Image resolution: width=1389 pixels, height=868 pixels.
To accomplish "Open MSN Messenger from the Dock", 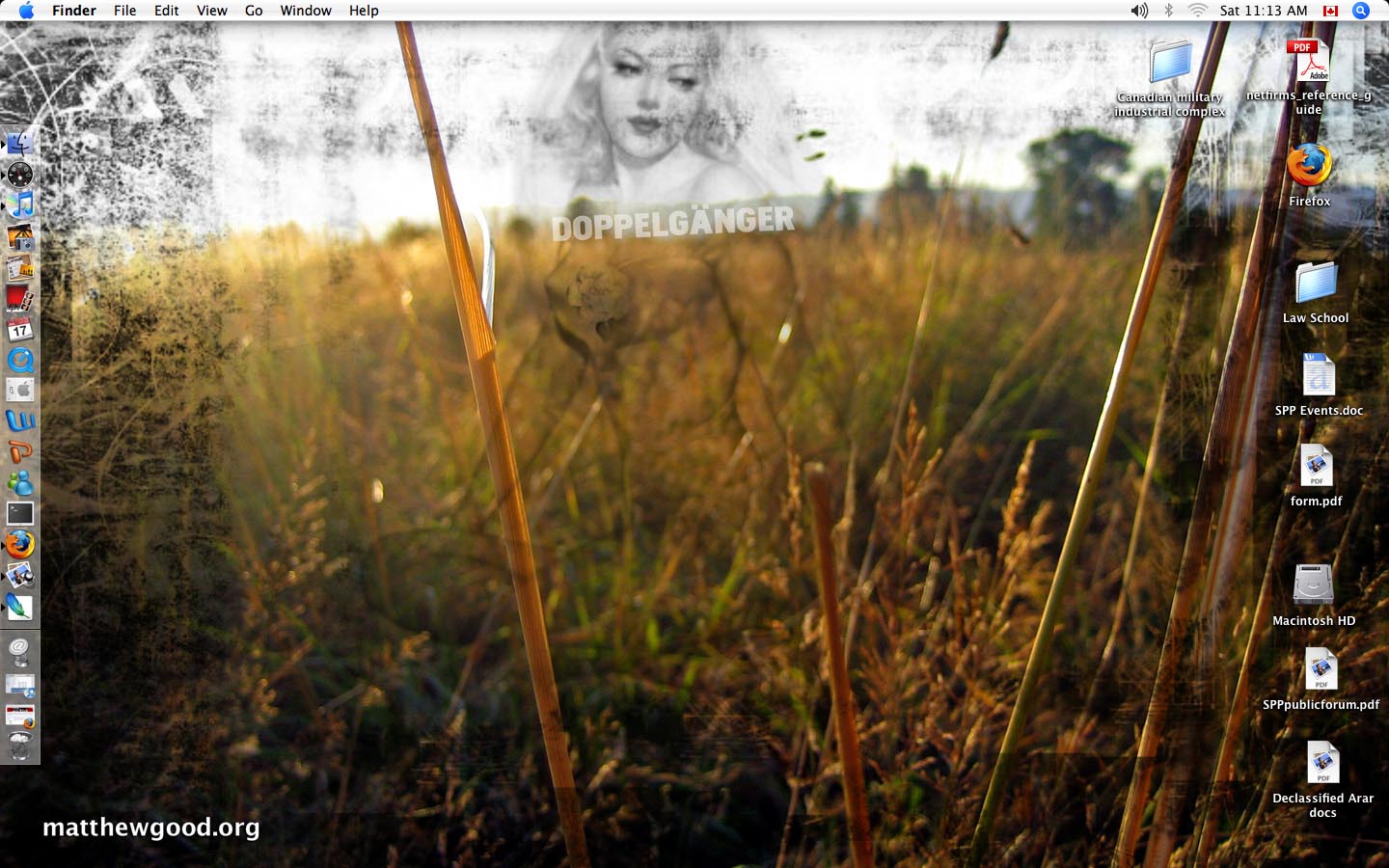I will 20,482.
